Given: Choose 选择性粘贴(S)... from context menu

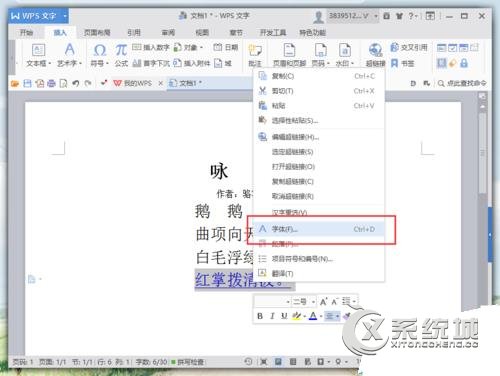Looking at the screenshot, I should click(x=319, y=120).
